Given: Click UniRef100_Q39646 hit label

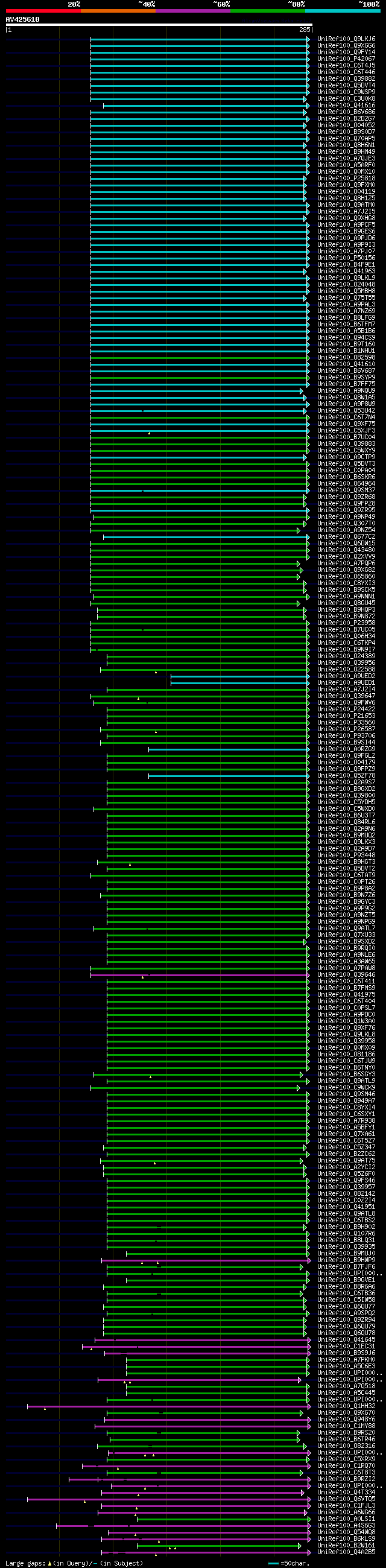Looking at the screenshot, I should click(x=346, y=975).
